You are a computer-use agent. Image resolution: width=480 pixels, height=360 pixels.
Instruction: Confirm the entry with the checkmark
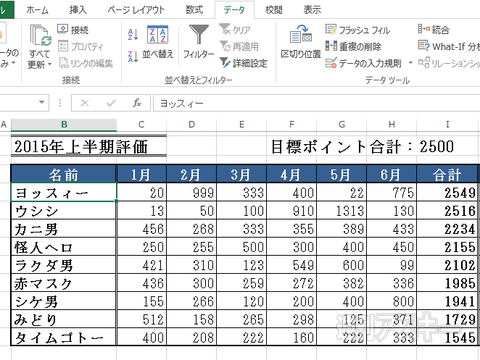[x=111, y=103]
